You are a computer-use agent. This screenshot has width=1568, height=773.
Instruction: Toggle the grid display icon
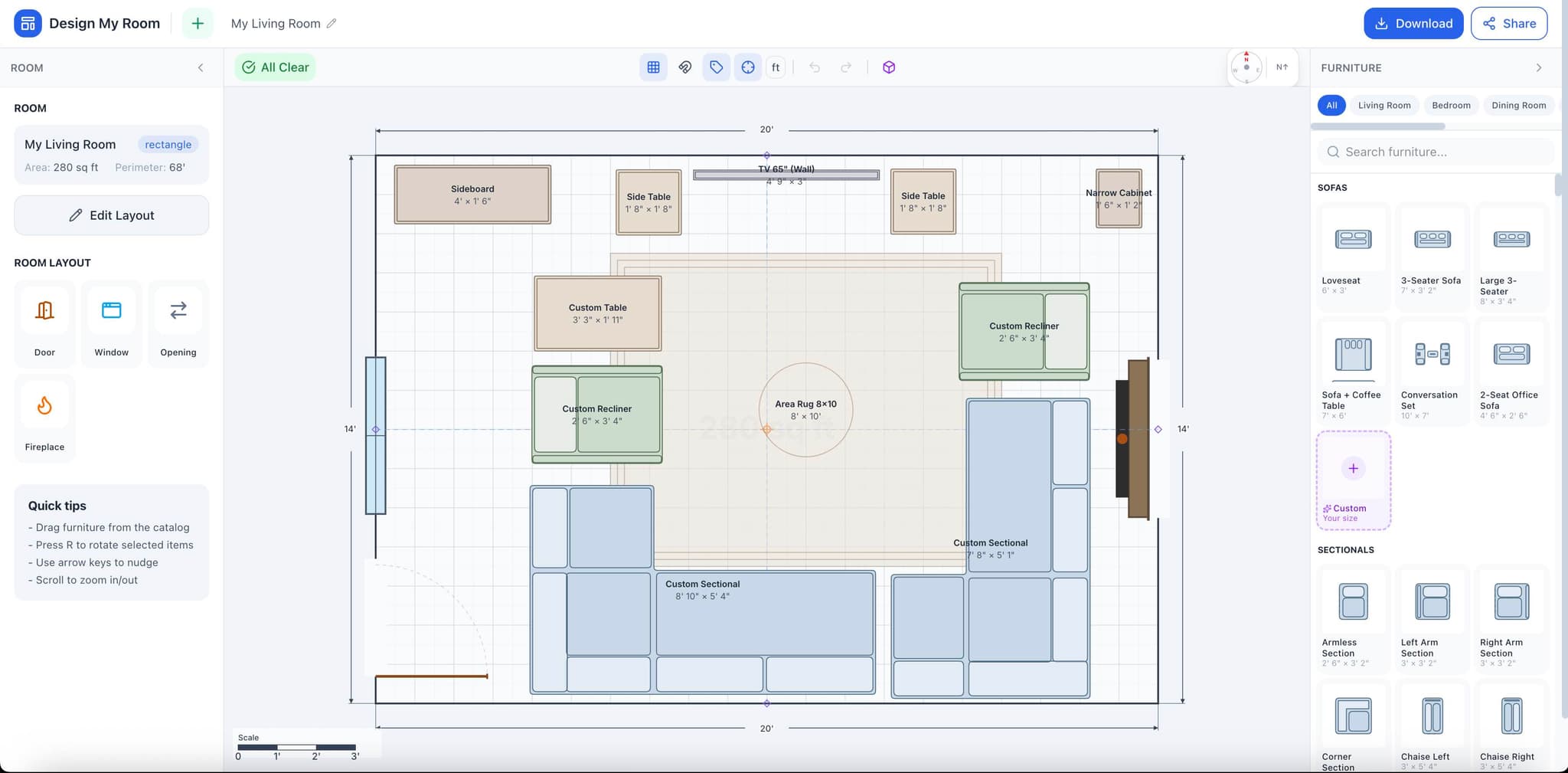pos(653,67)
